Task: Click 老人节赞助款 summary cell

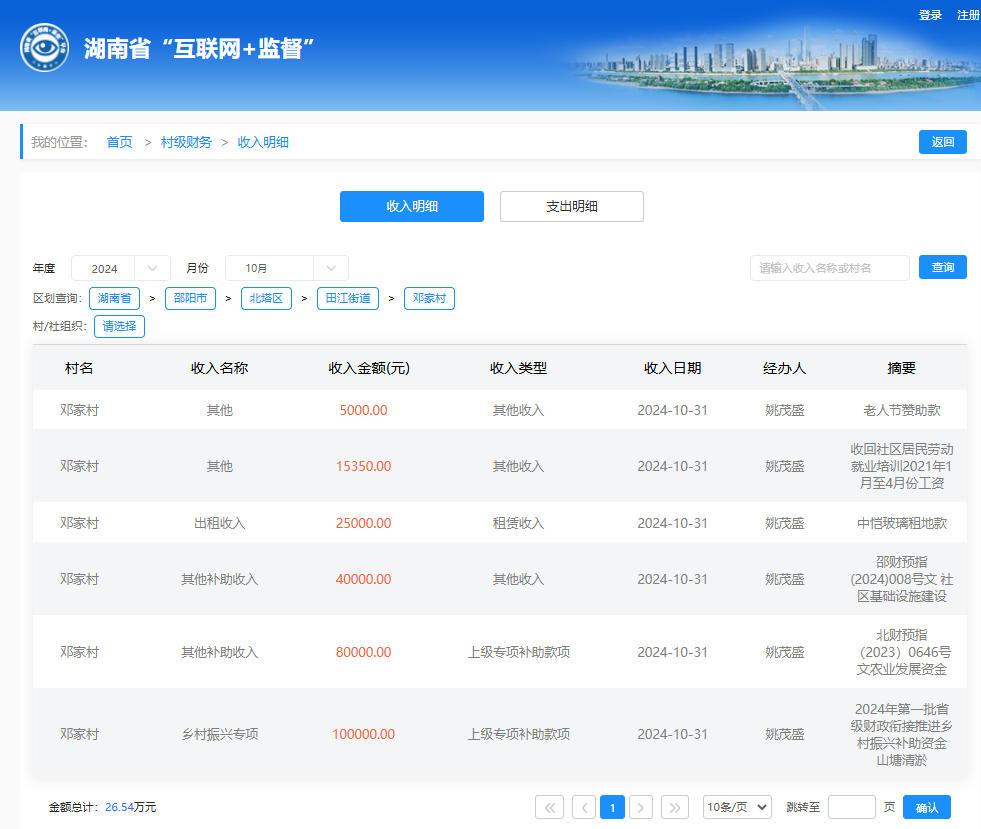Action: [902, 410]
